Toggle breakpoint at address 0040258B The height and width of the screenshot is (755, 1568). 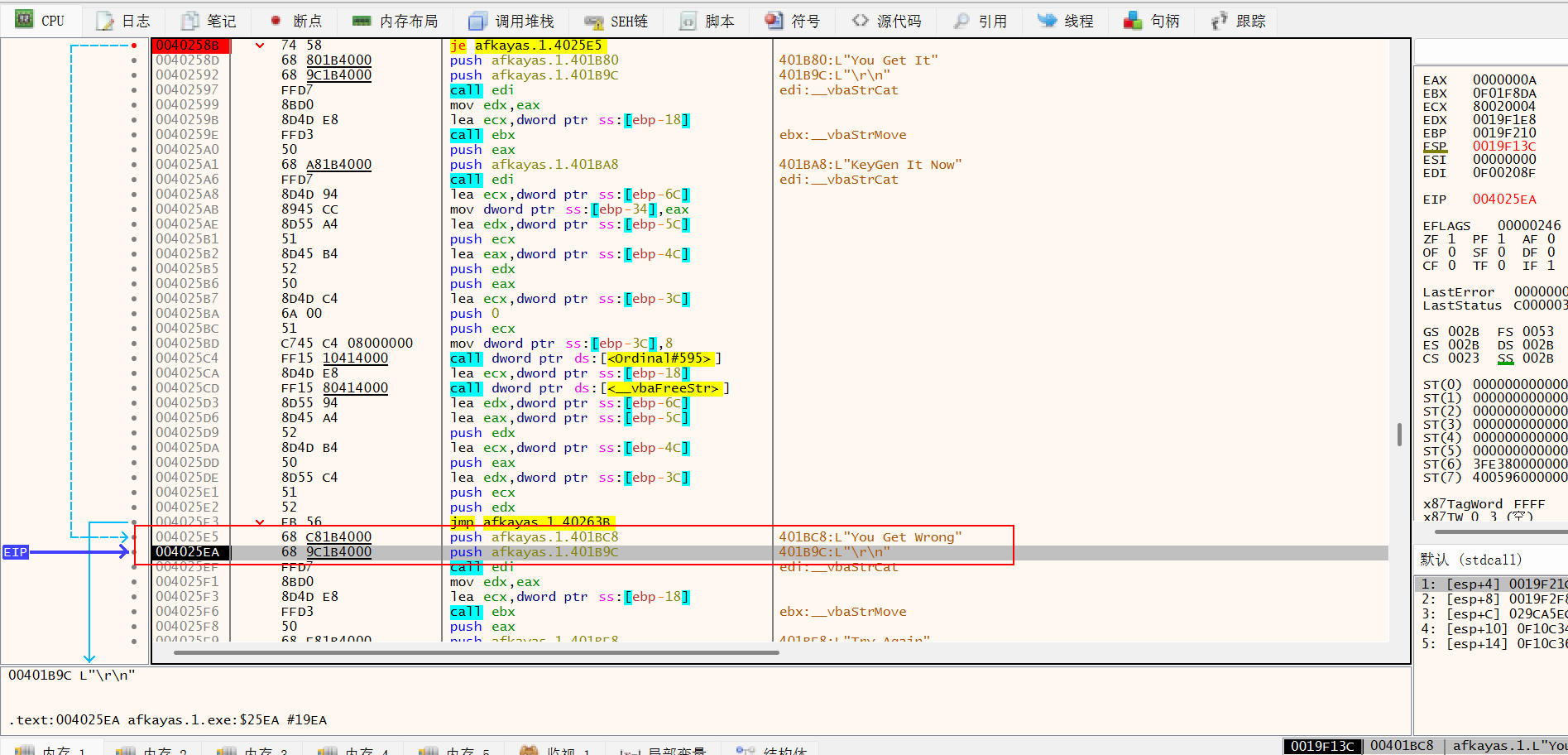[x=134, y=46]
